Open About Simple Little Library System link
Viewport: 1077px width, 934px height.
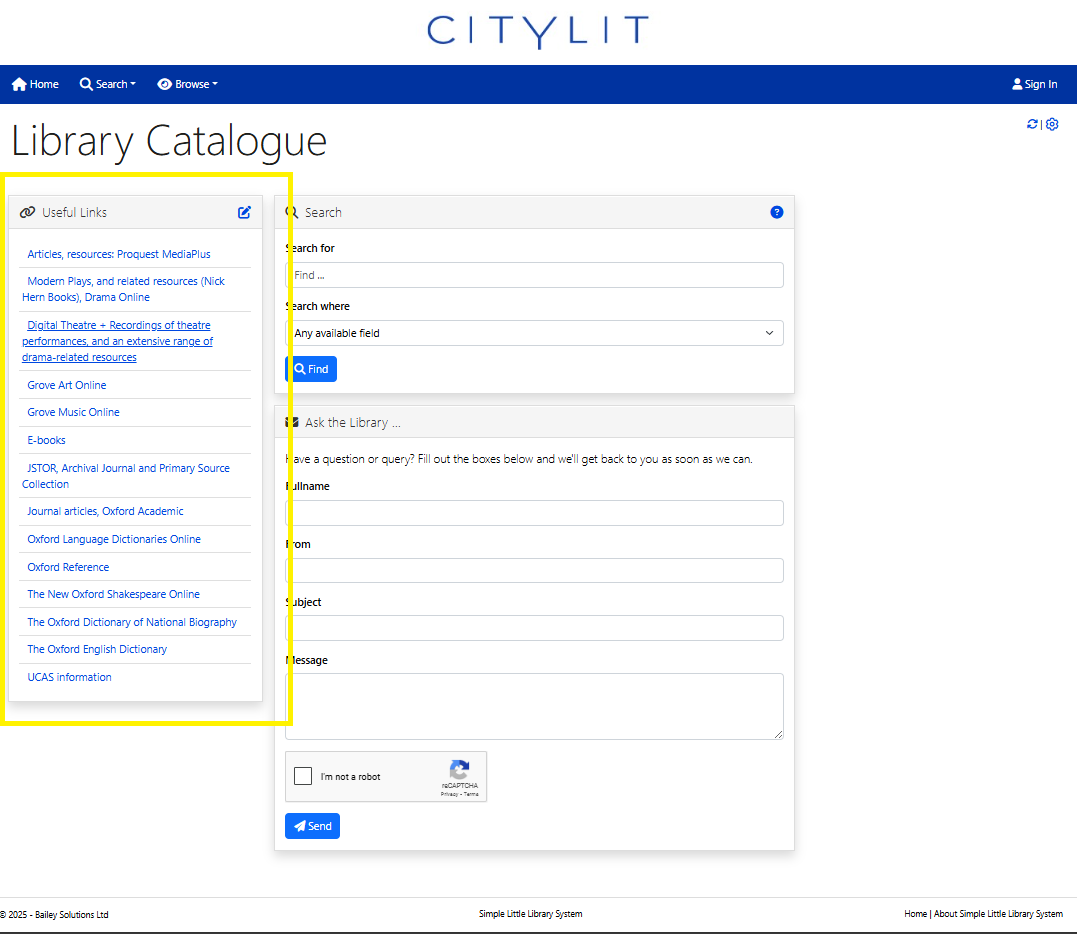point(998,914)
